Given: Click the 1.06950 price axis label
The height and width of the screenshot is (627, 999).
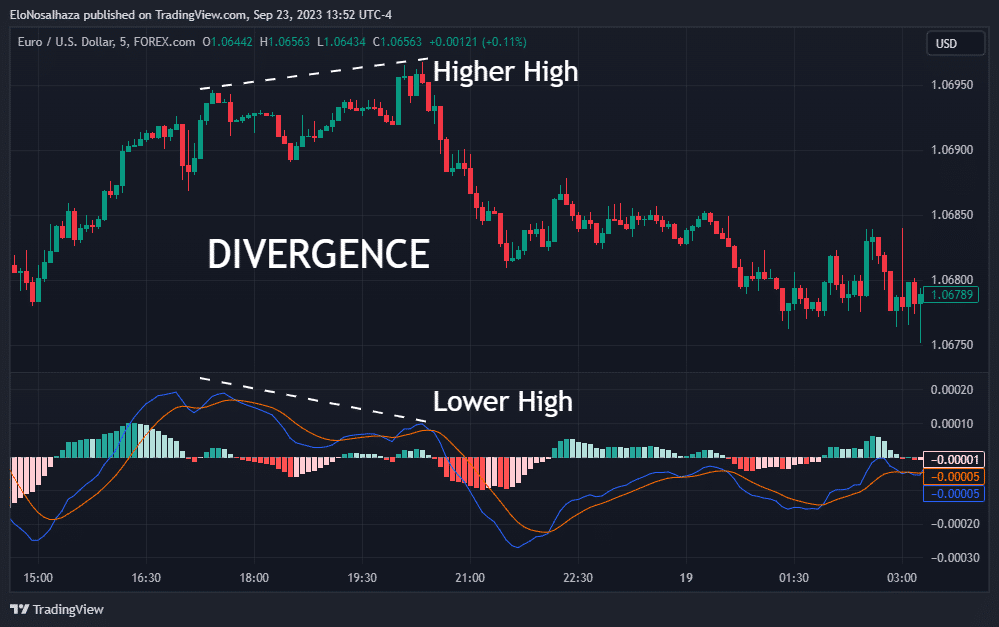Looking at the screenshot, I should pos(952,85).
